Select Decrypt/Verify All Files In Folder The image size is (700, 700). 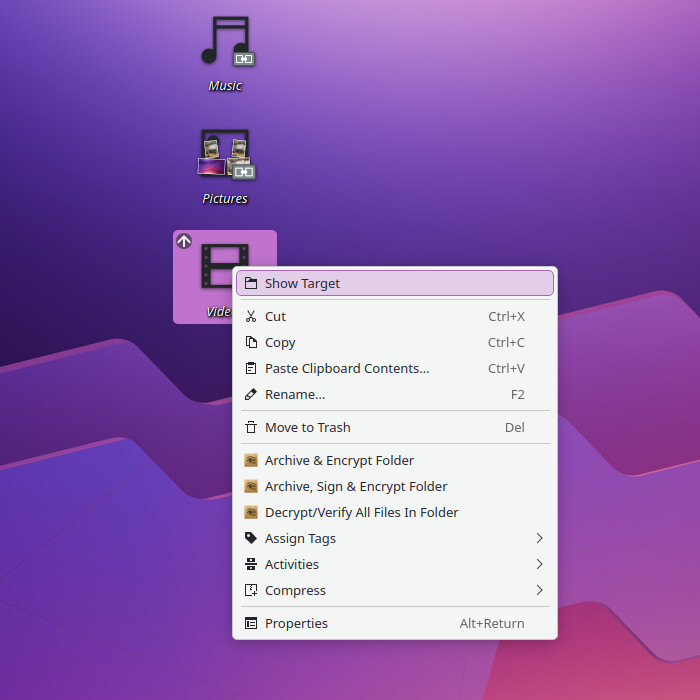pos(395,512)
